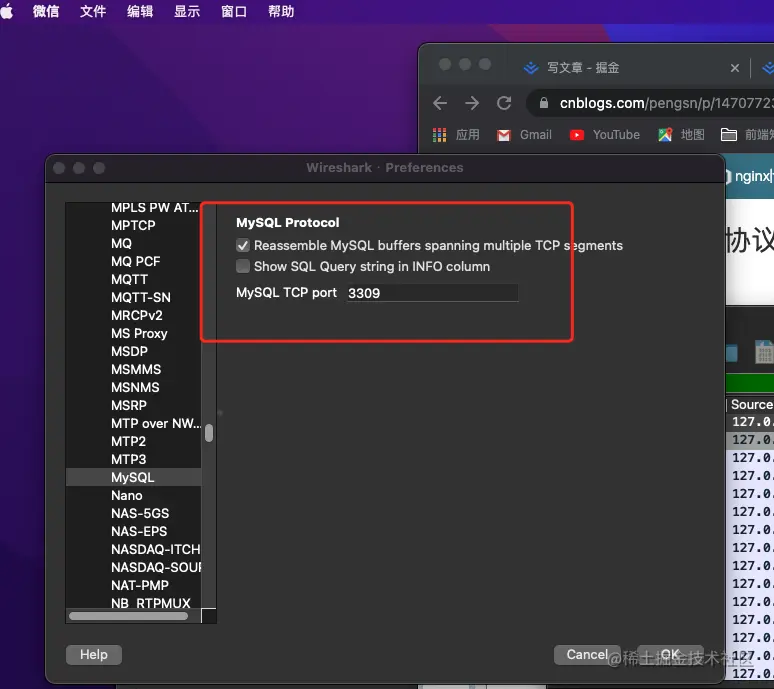The width and height of the screenshot is (774, 689).
Task: Go forward in the browser
Action: (472, 103)
